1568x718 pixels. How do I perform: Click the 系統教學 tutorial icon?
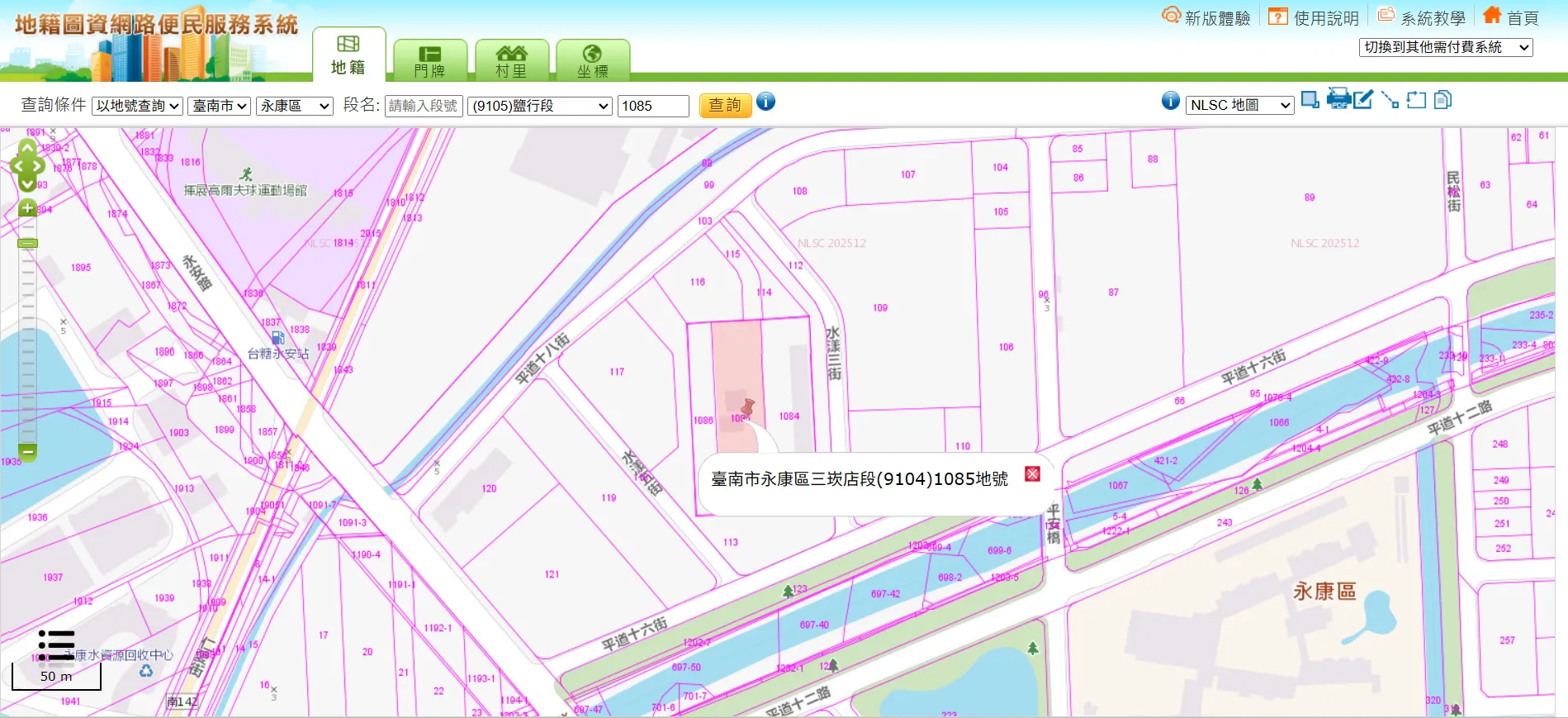tap(1386, 15)
